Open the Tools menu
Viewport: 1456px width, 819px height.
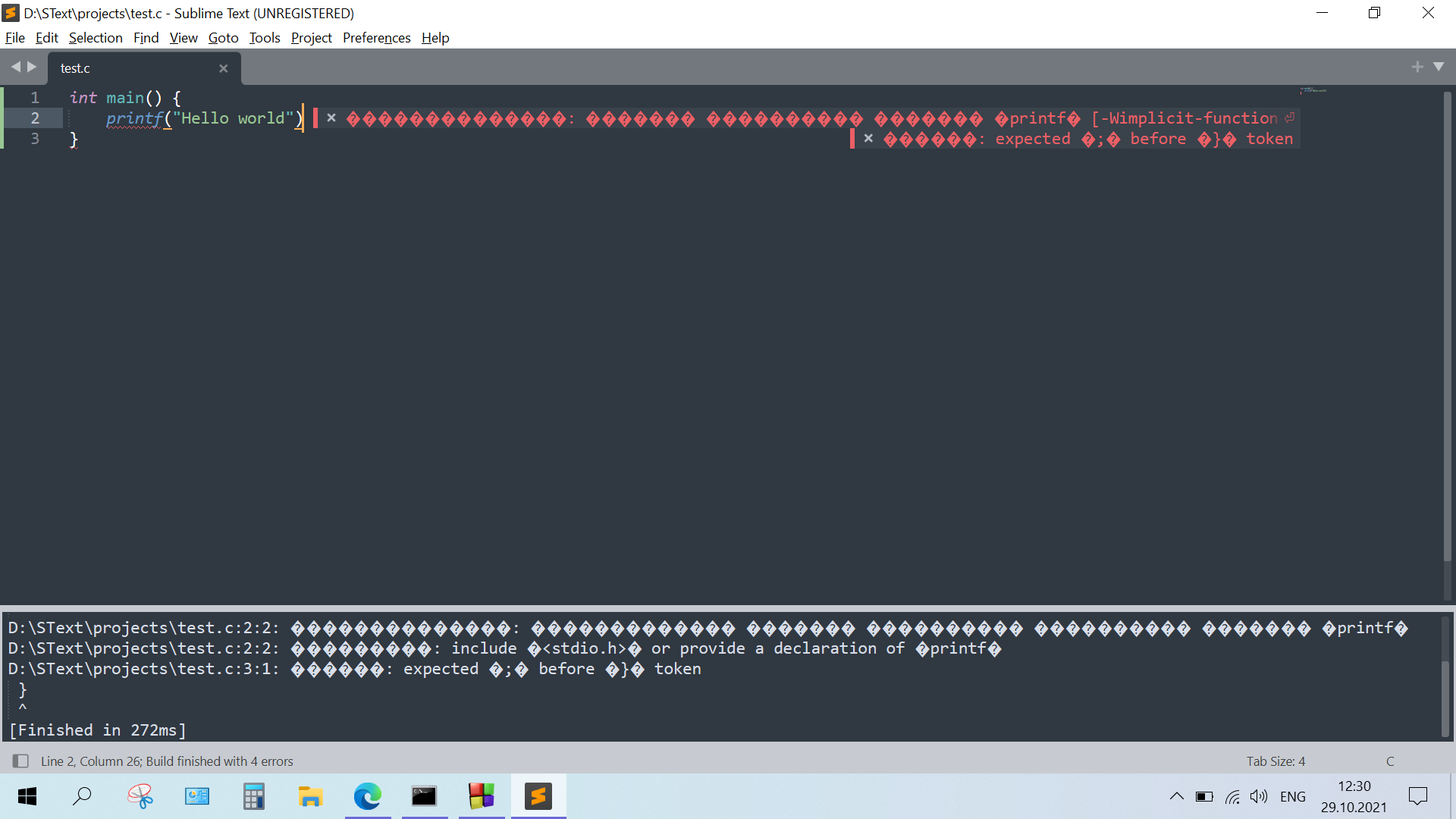click(x=264, y=37)
